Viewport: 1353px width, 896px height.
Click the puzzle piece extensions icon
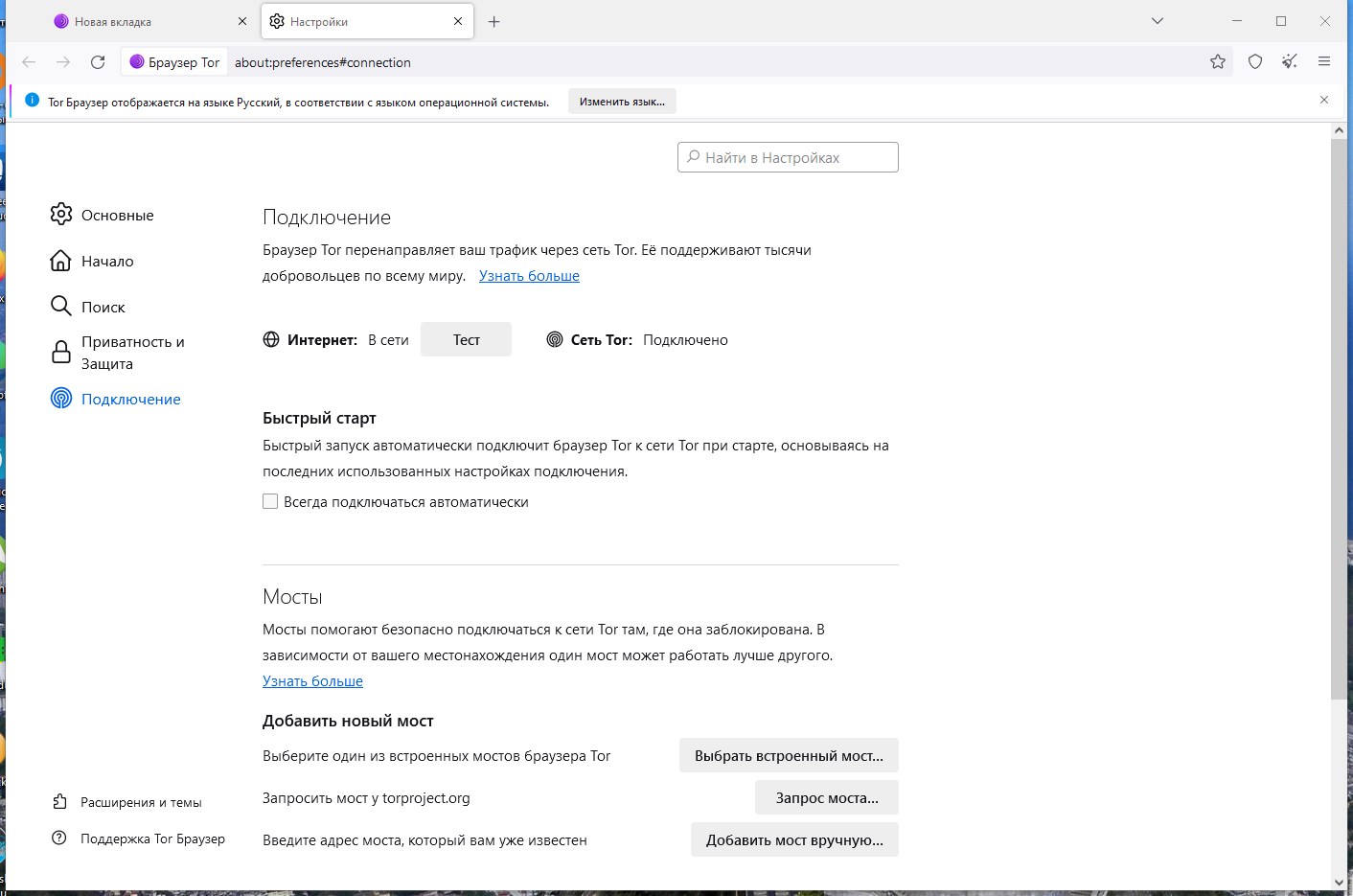pos(59,801)
